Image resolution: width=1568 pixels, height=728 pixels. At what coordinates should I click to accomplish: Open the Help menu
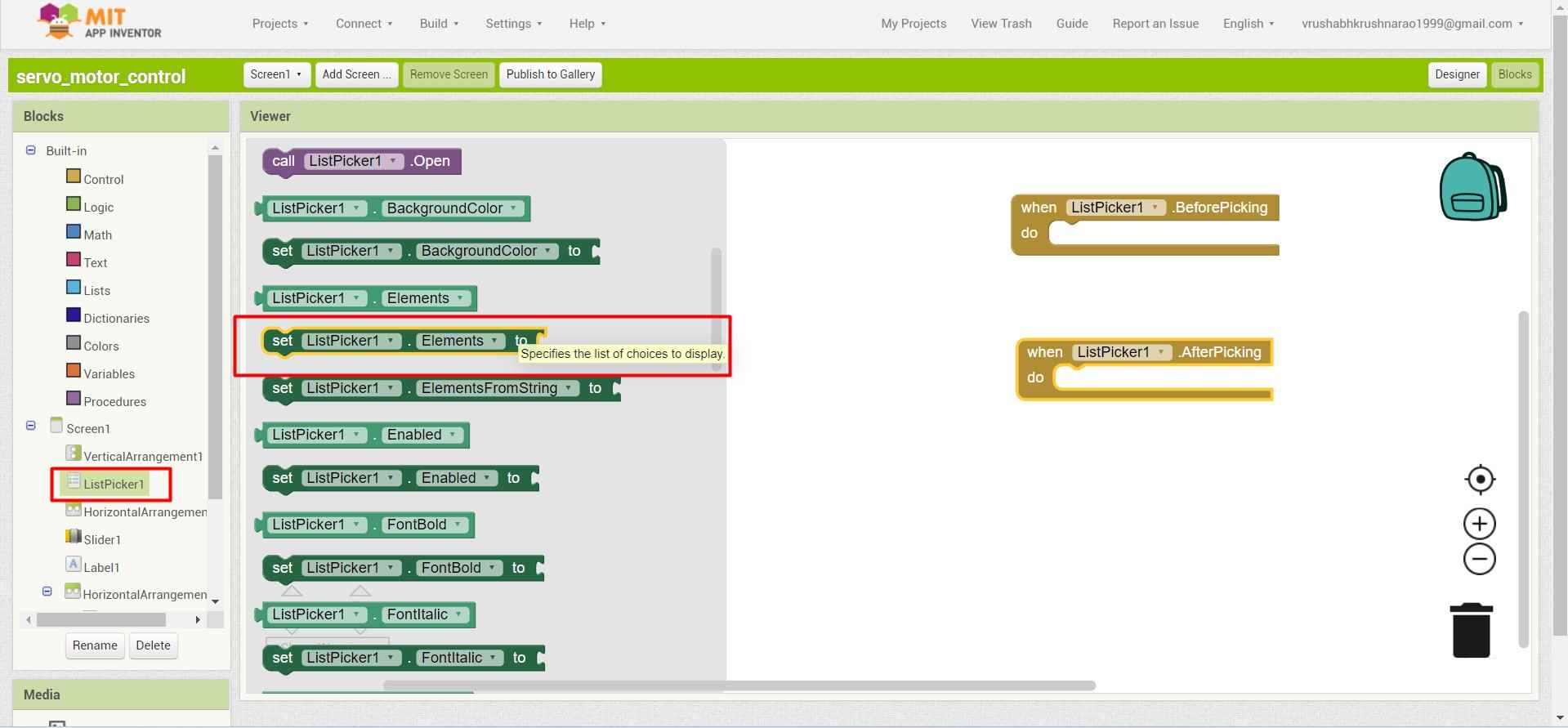pos(587,24)
